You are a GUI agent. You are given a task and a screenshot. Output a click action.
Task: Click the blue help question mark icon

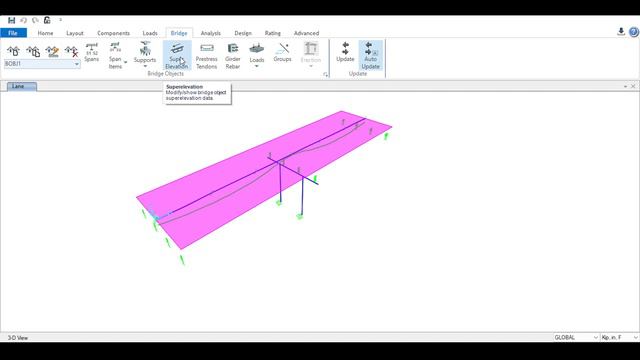(633, 31)
